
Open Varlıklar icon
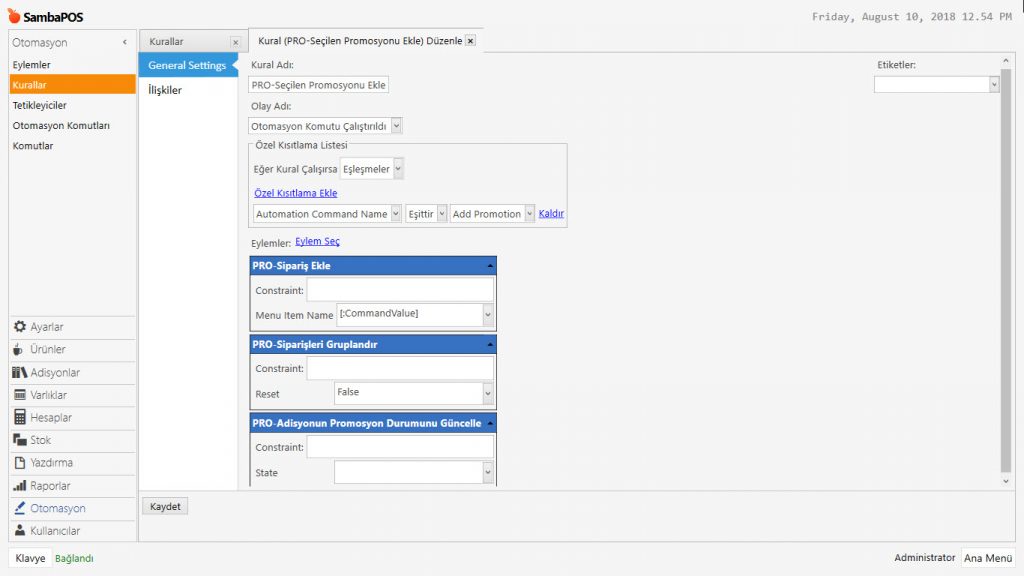[20, 394]
